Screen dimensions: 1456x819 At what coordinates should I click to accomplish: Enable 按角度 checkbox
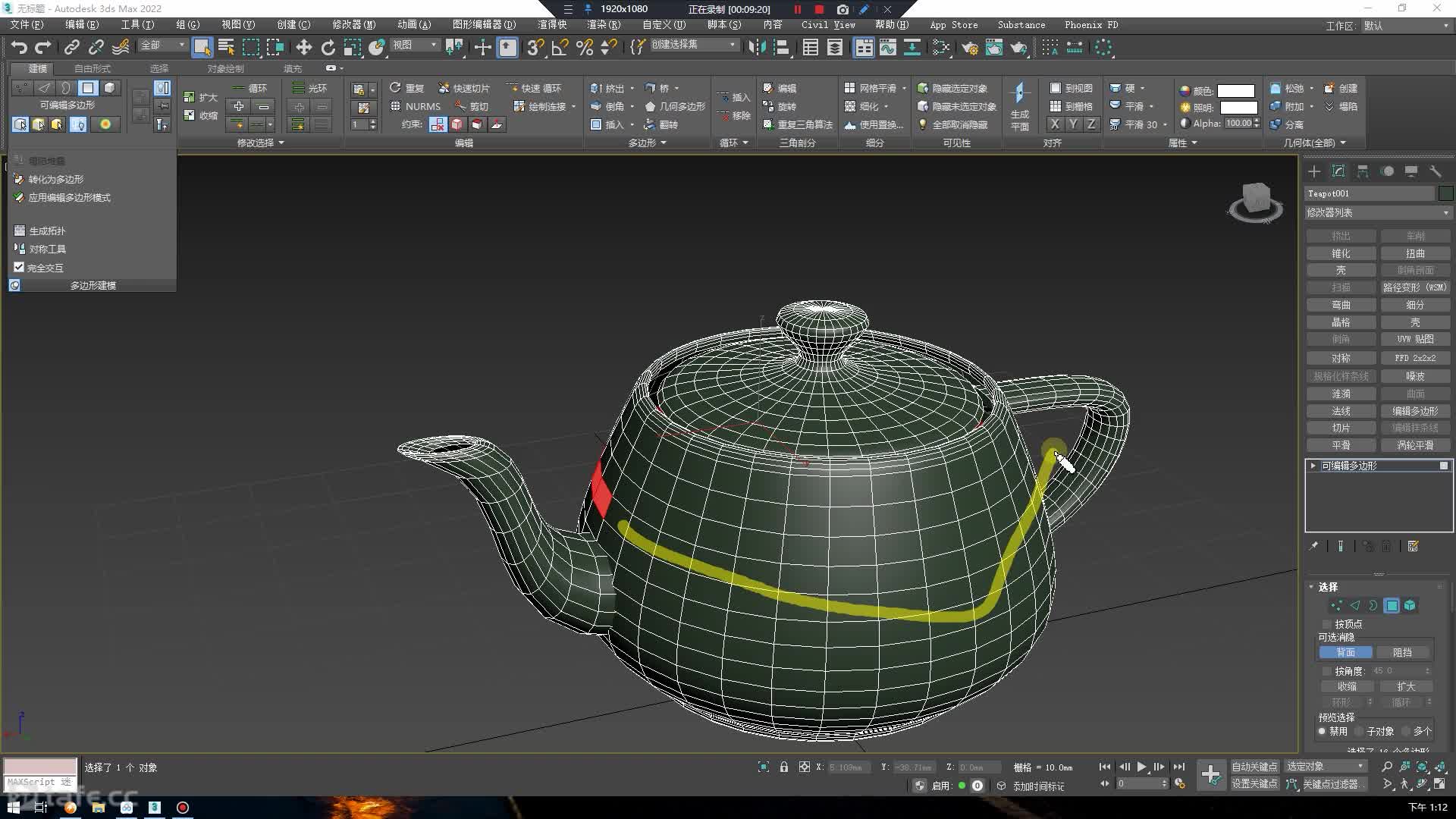(x=1327, y=671)
